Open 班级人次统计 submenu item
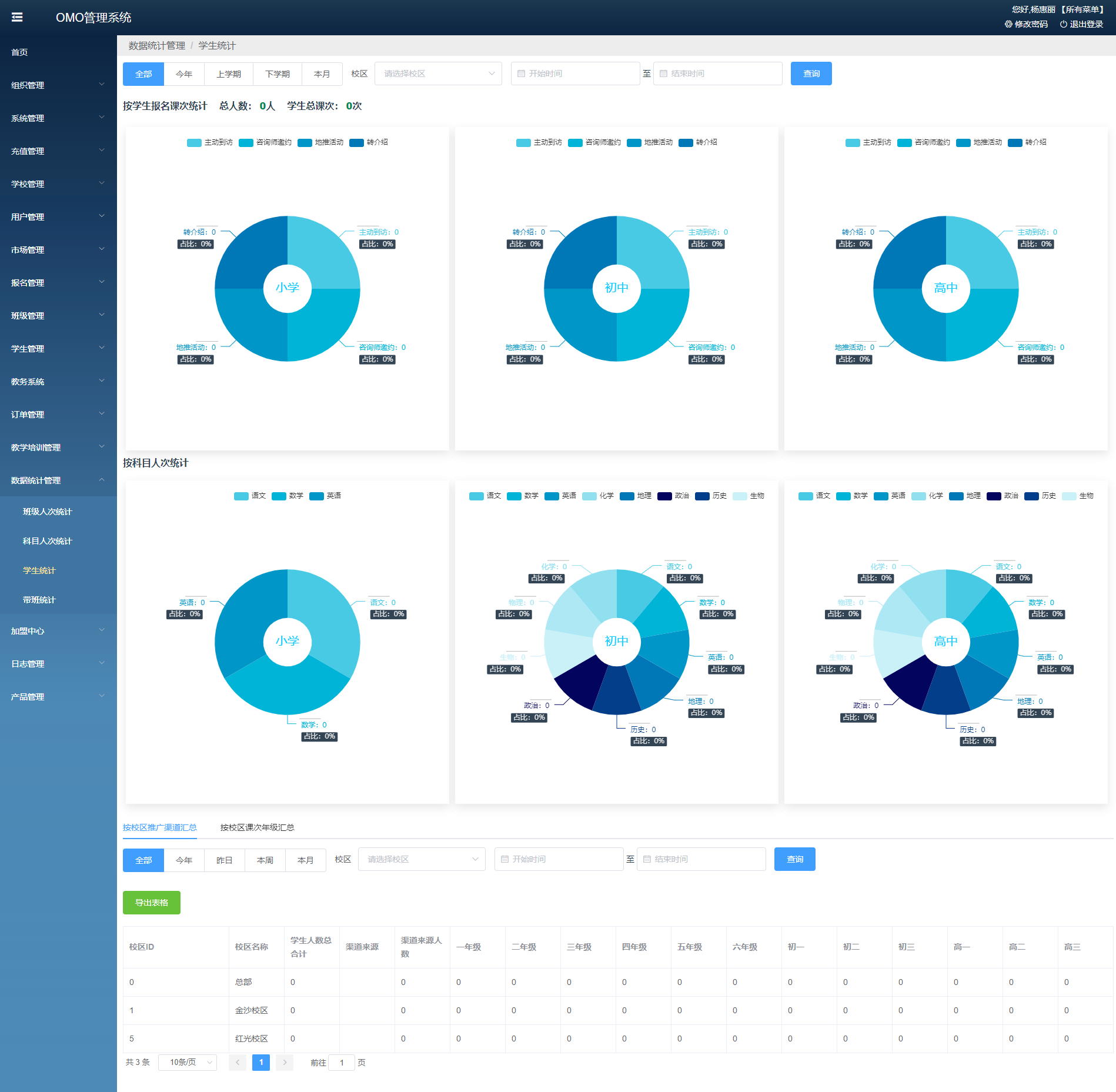Screen dimensions: 1116x1092 [58, 512]
